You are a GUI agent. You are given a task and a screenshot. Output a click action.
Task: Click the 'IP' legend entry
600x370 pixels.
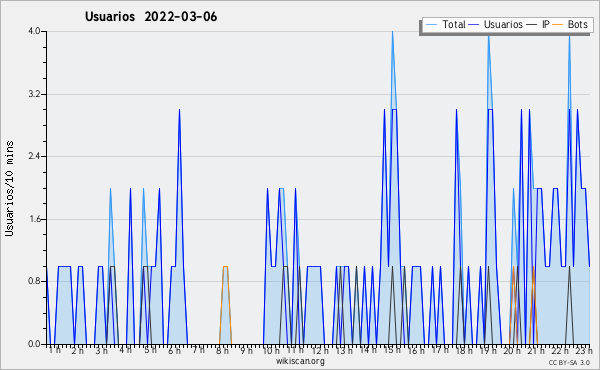coord(538,24)
